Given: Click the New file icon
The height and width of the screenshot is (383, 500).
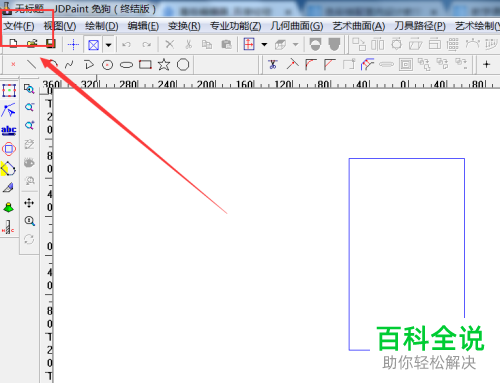Looking at the screenshot, I should [13, 44].
